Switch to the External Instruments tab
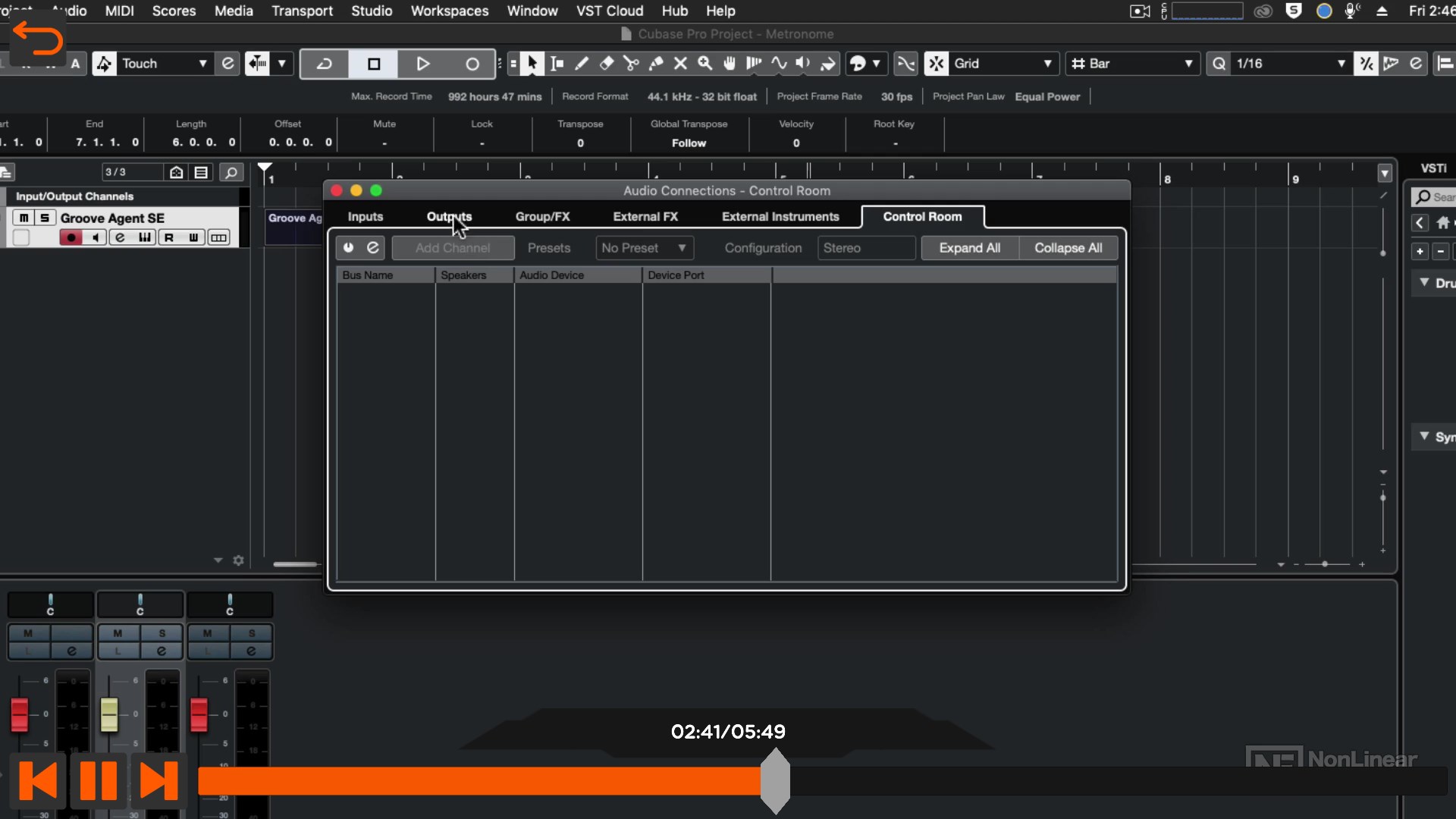 [x=780, y=216]
